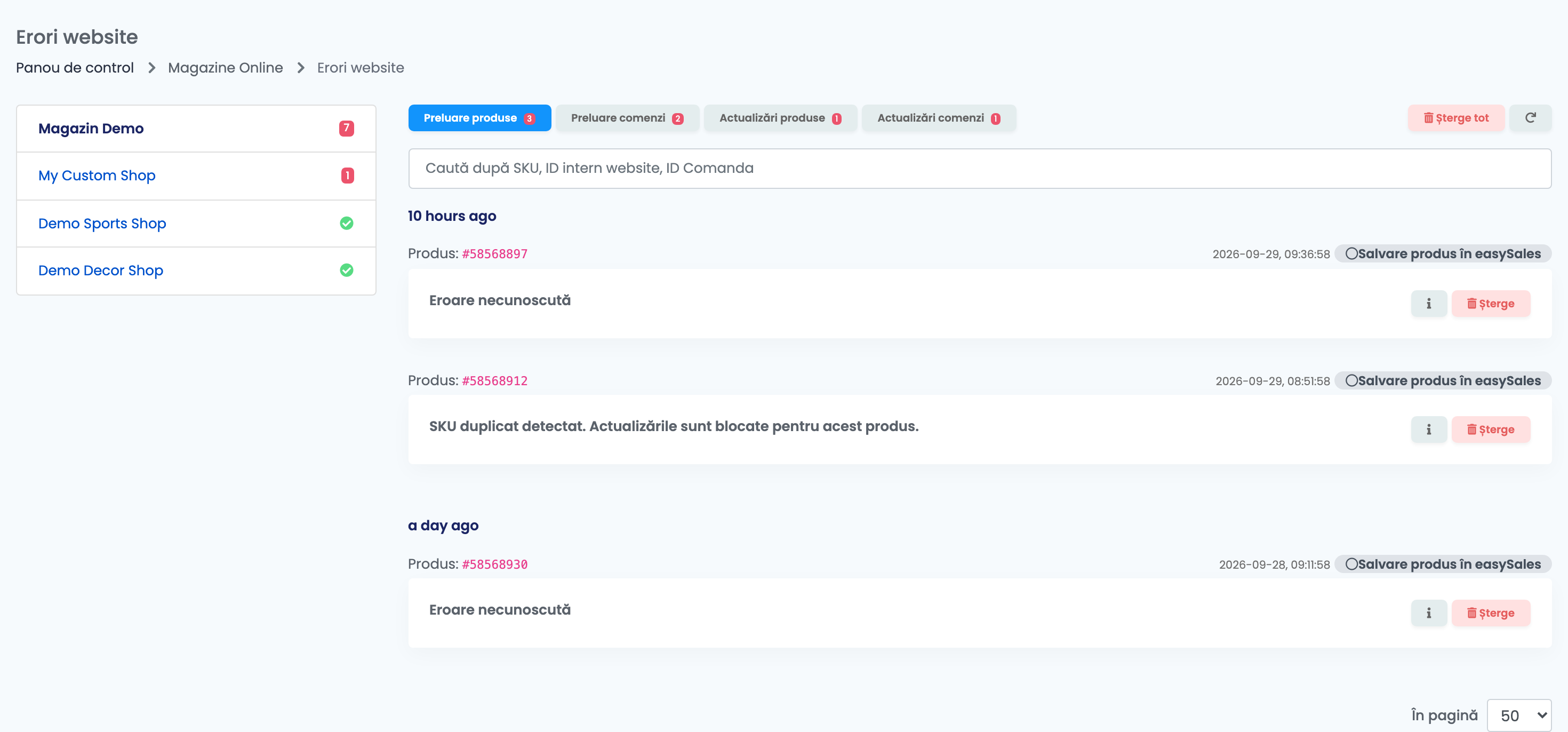Click the '10 hours ago' group heading
The height and width of the screenshot is (732, 1568).
click(x=452, y=216)
